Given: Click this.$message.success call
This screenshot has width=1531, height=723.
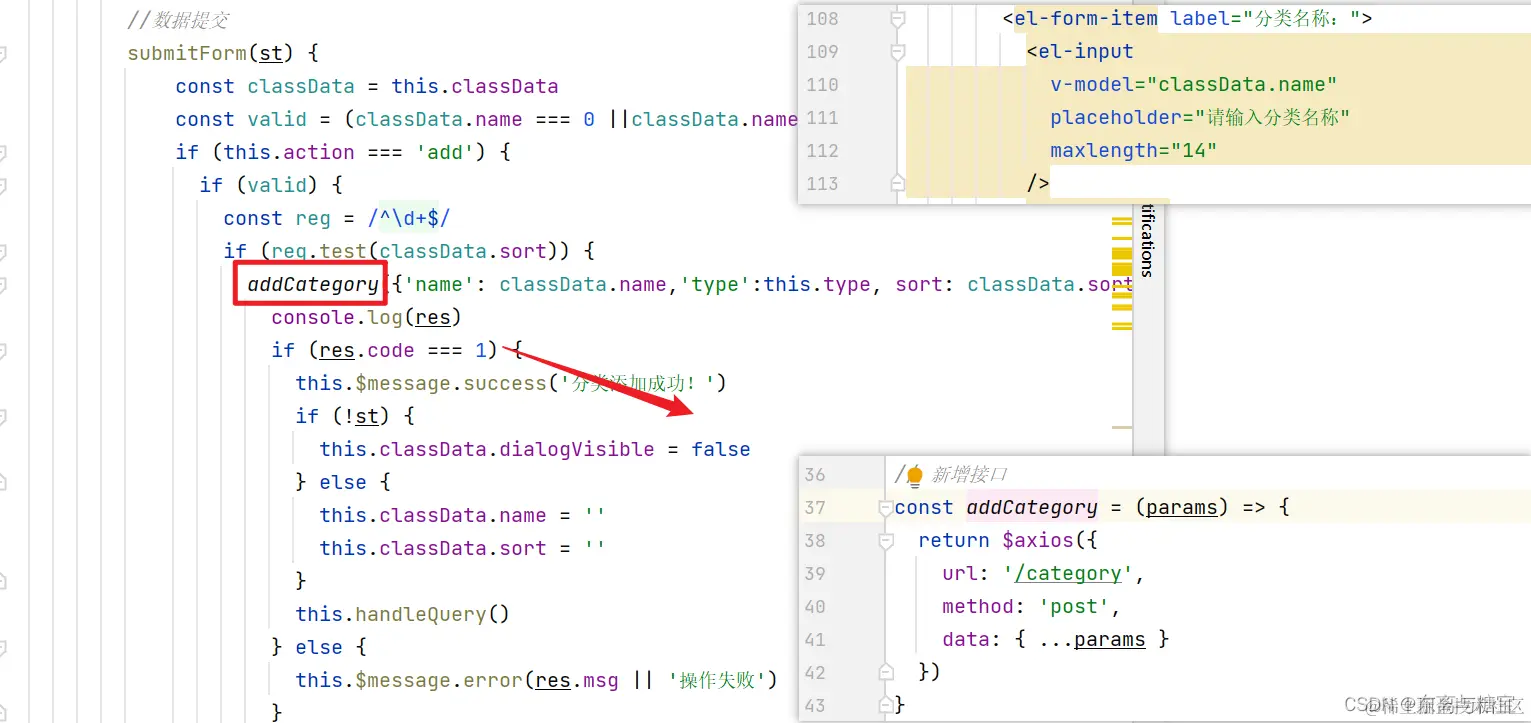Looking at the screenshot, I should point(510,383).
